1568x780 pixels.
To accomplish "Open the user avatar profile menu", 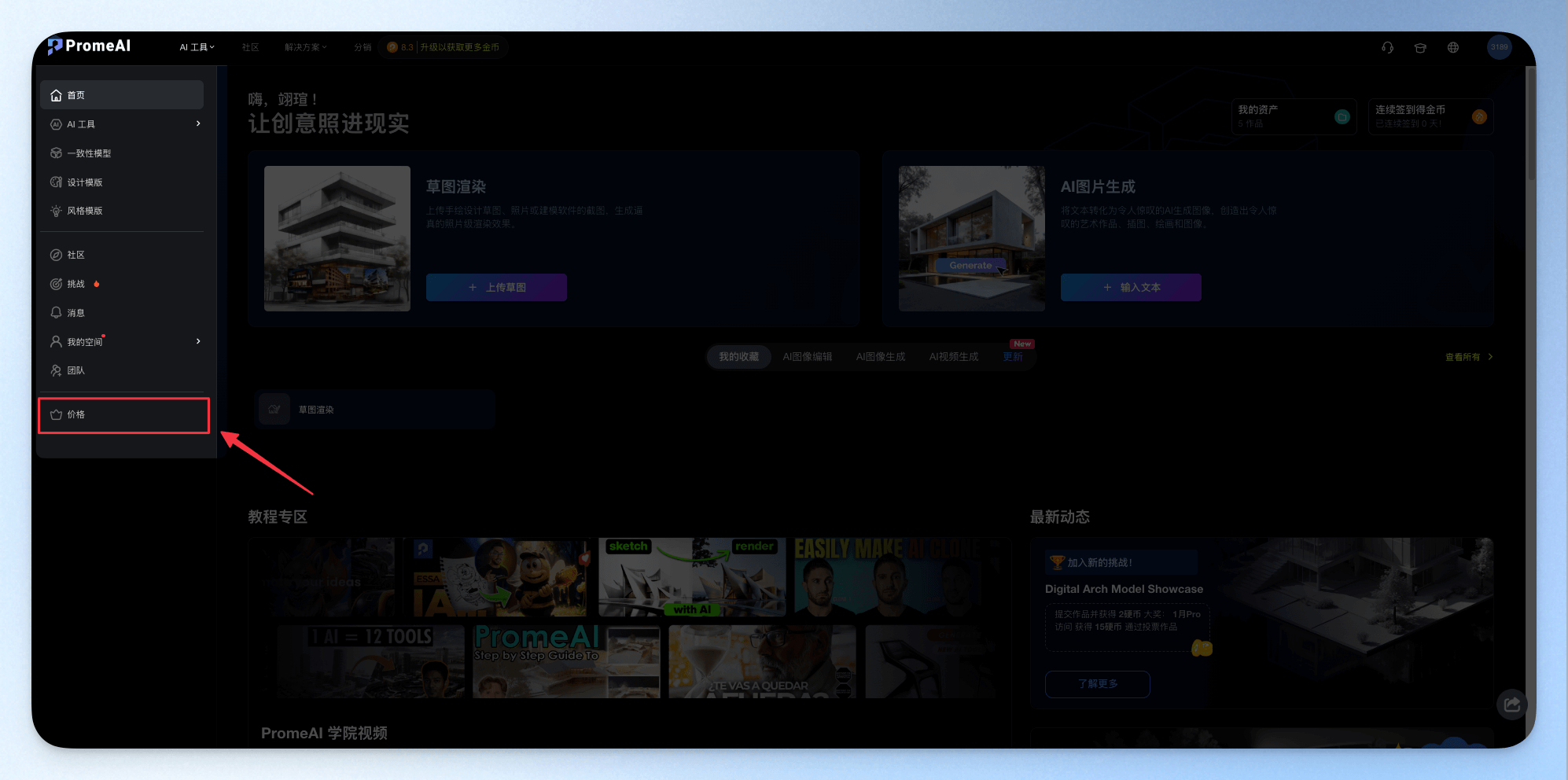I will tap(1499, 47).
